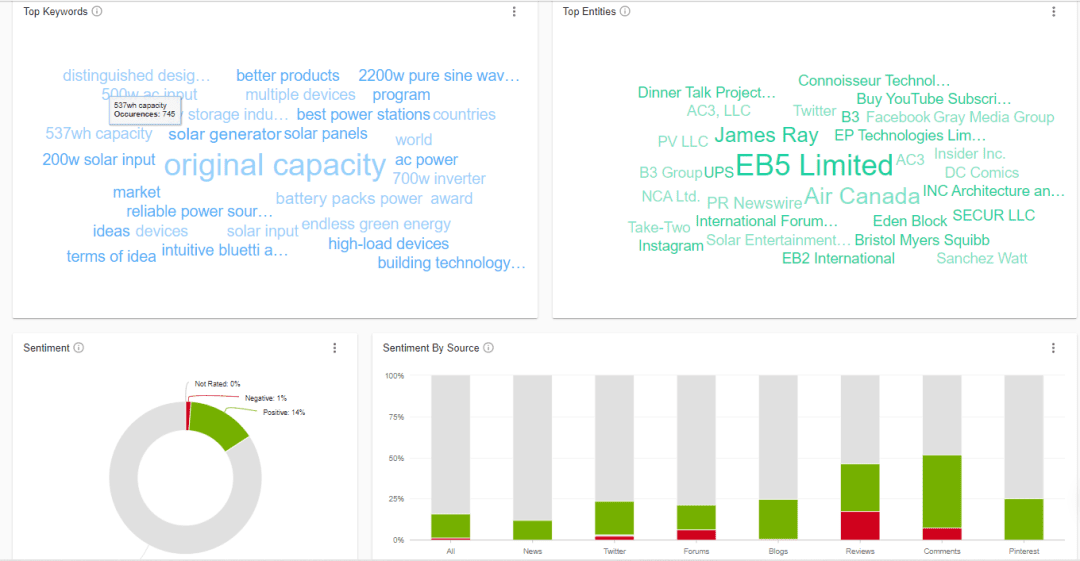This screenshot has width=1080, height=561.
Task: Click the 'better products' keyword
Action: coord(288,76)
